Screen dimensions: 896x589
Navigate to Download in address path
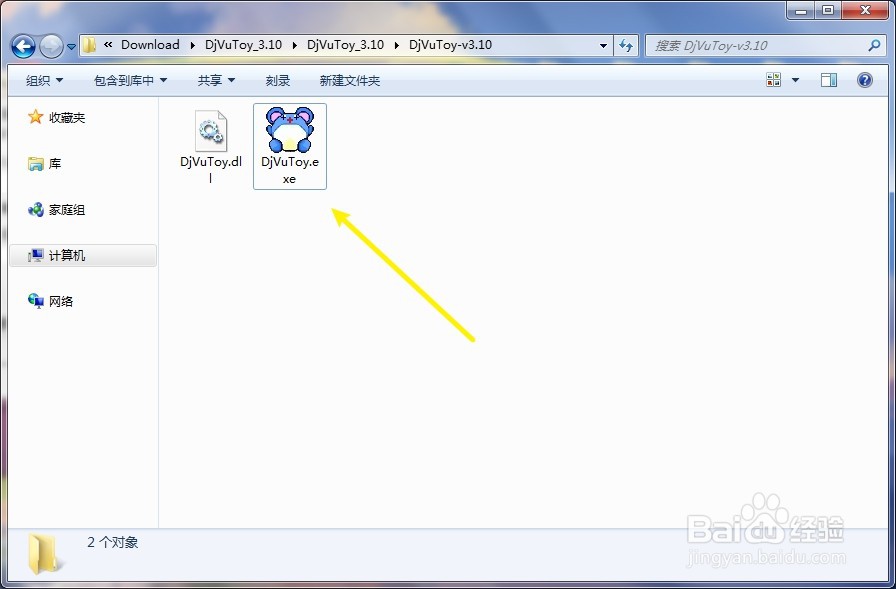[150, 45]
